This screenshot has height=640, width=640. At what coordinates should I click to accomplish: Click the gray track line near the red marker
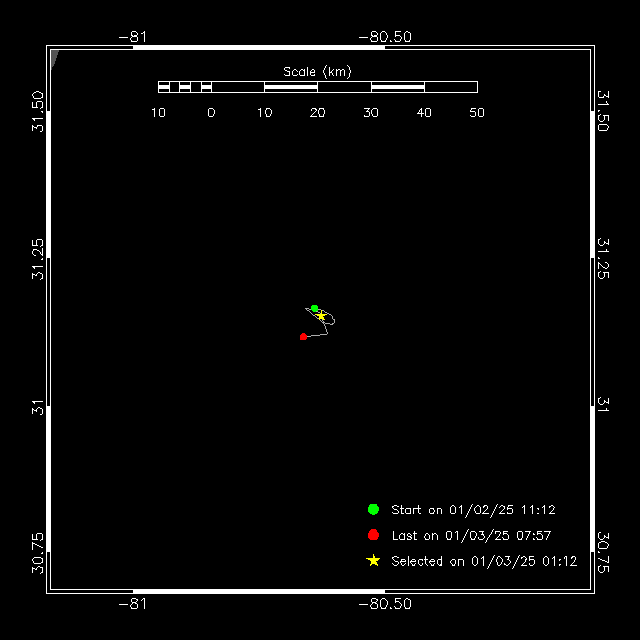coord(317,335)
